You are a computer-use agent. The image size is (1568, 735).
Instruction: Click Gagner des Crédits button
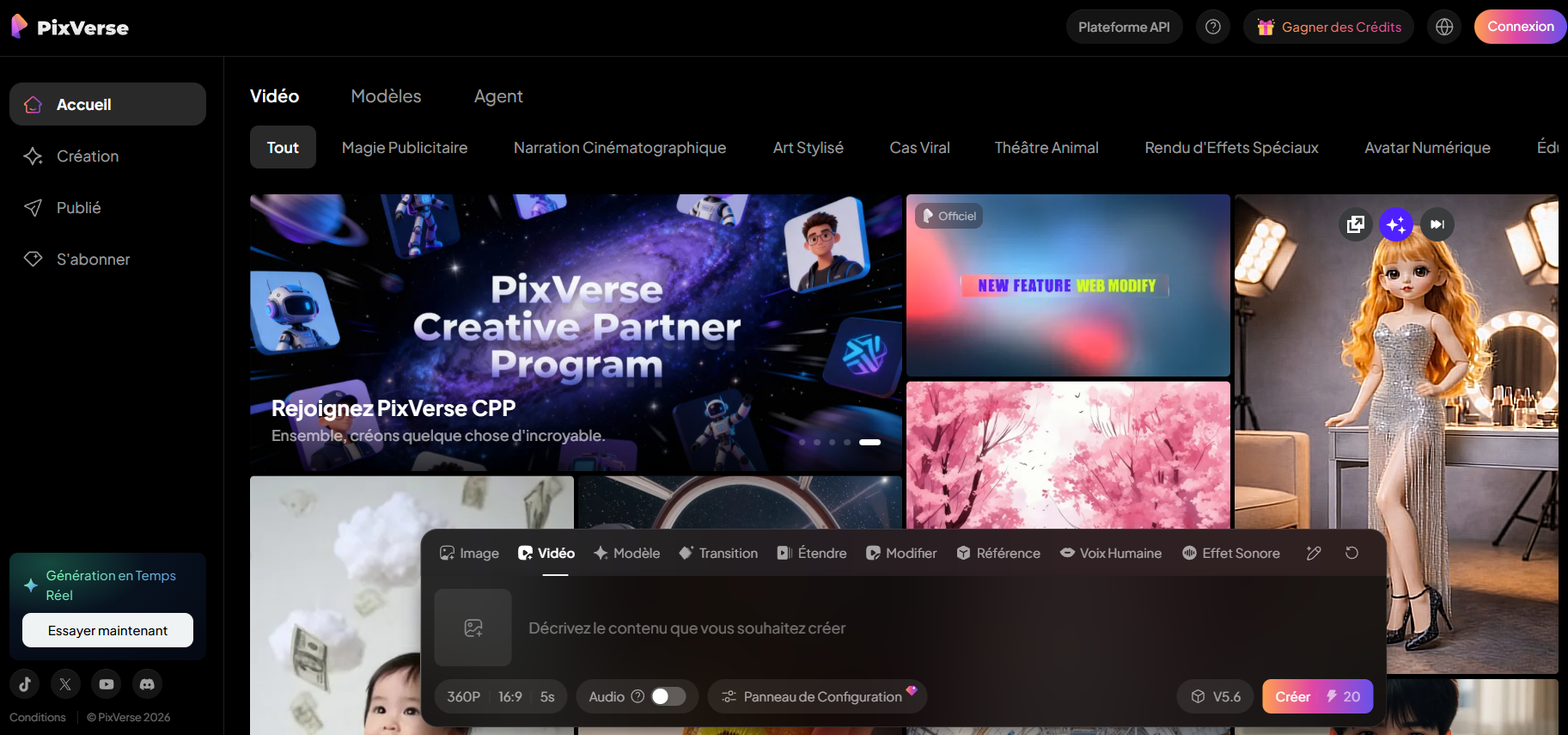coord(1328,27)
